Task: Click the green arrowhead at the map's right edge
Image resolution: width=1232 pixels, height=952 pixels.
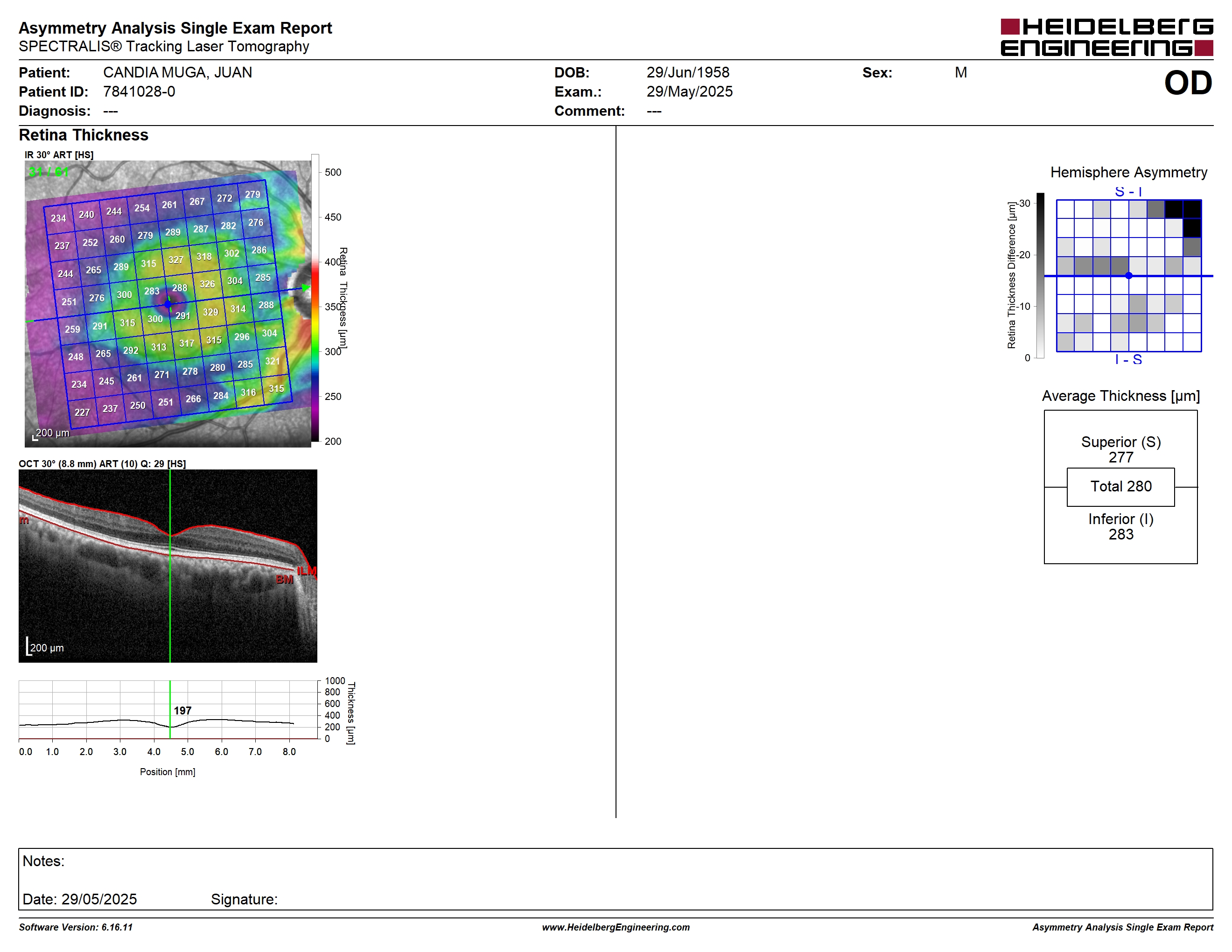Action: (305, 287)
